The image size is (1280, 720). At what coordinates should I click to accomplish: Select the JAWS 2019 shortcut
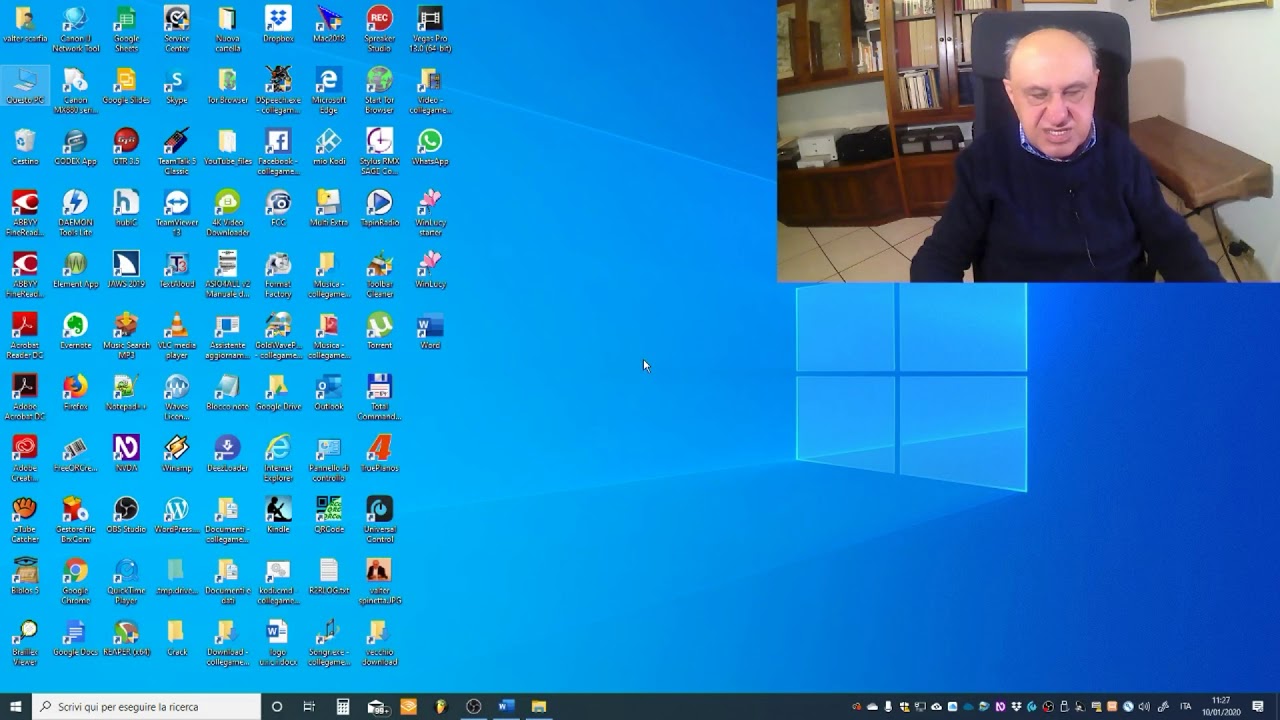pyautogui.click(x=126, y=270)
